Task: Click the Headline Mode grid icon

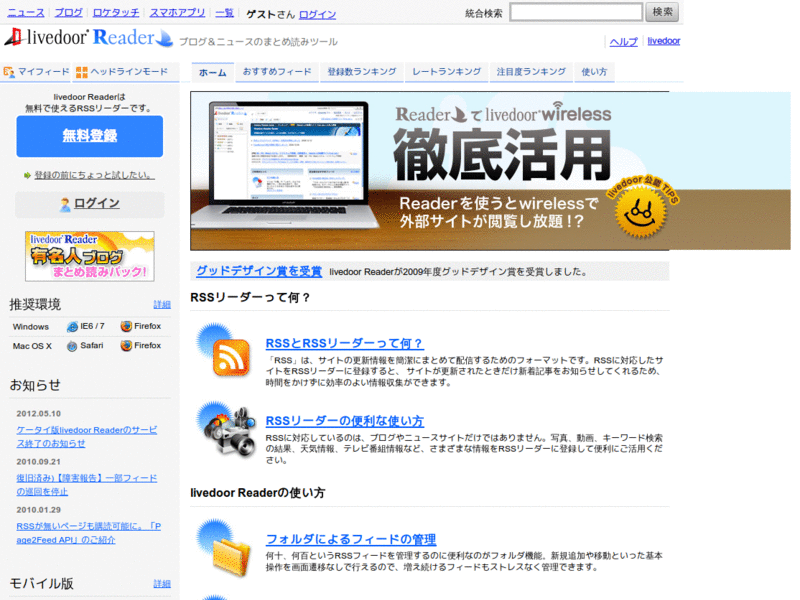Action: (x=82, y=72)
